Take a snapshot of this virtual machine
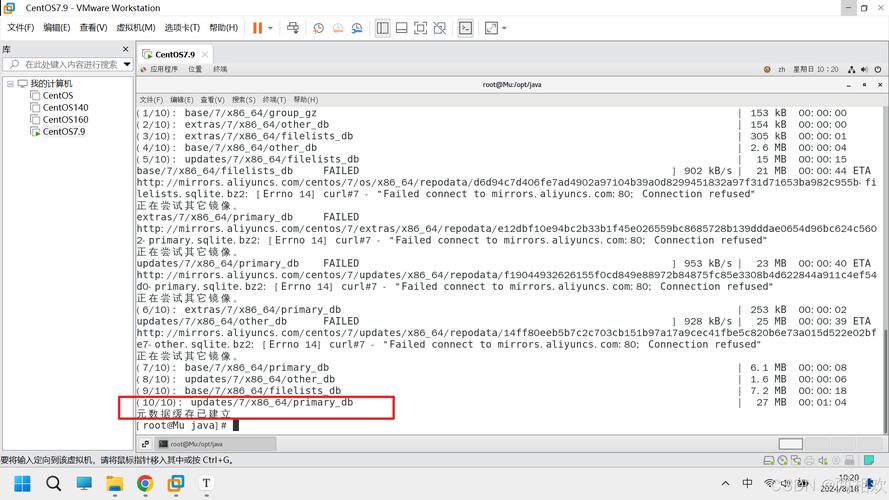The image size is (889, 500). (x=319, y=28)
